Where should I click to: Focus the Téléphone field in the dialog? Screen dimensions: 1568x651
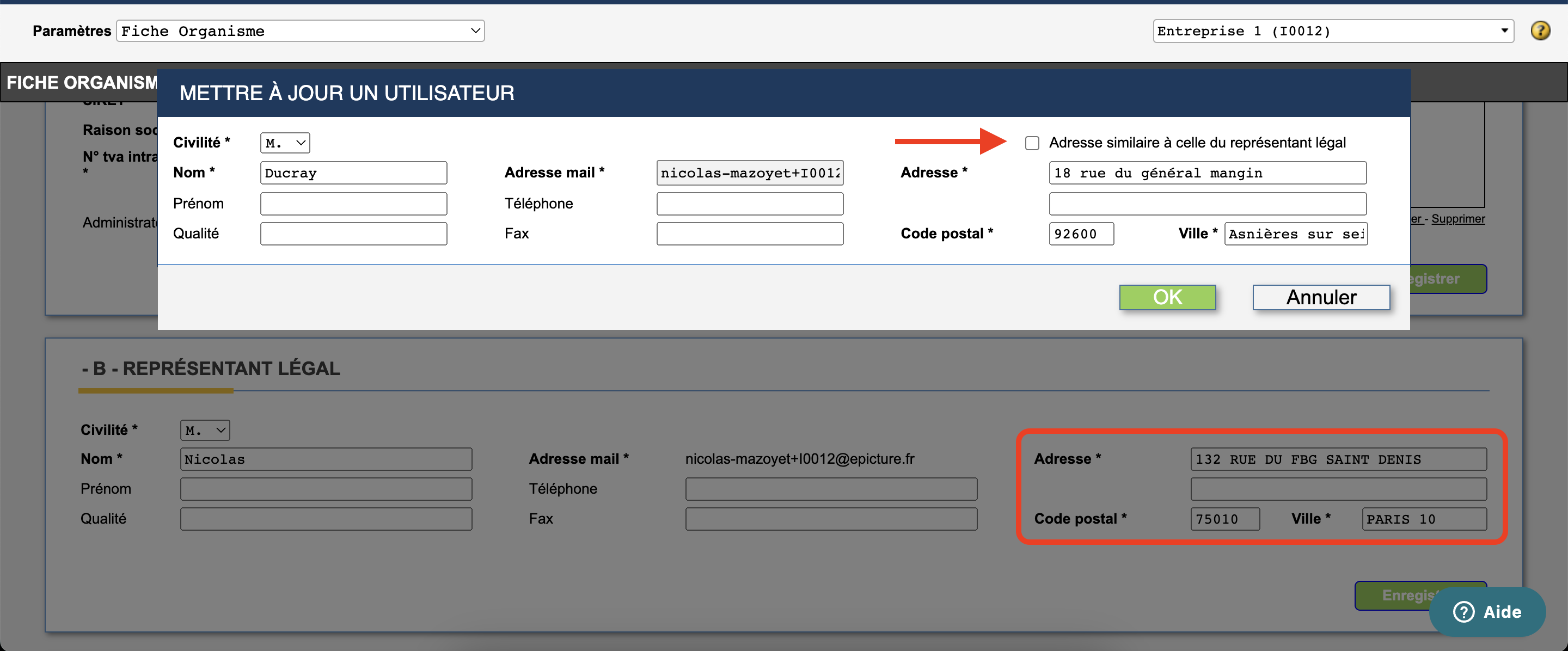point(750,203)
